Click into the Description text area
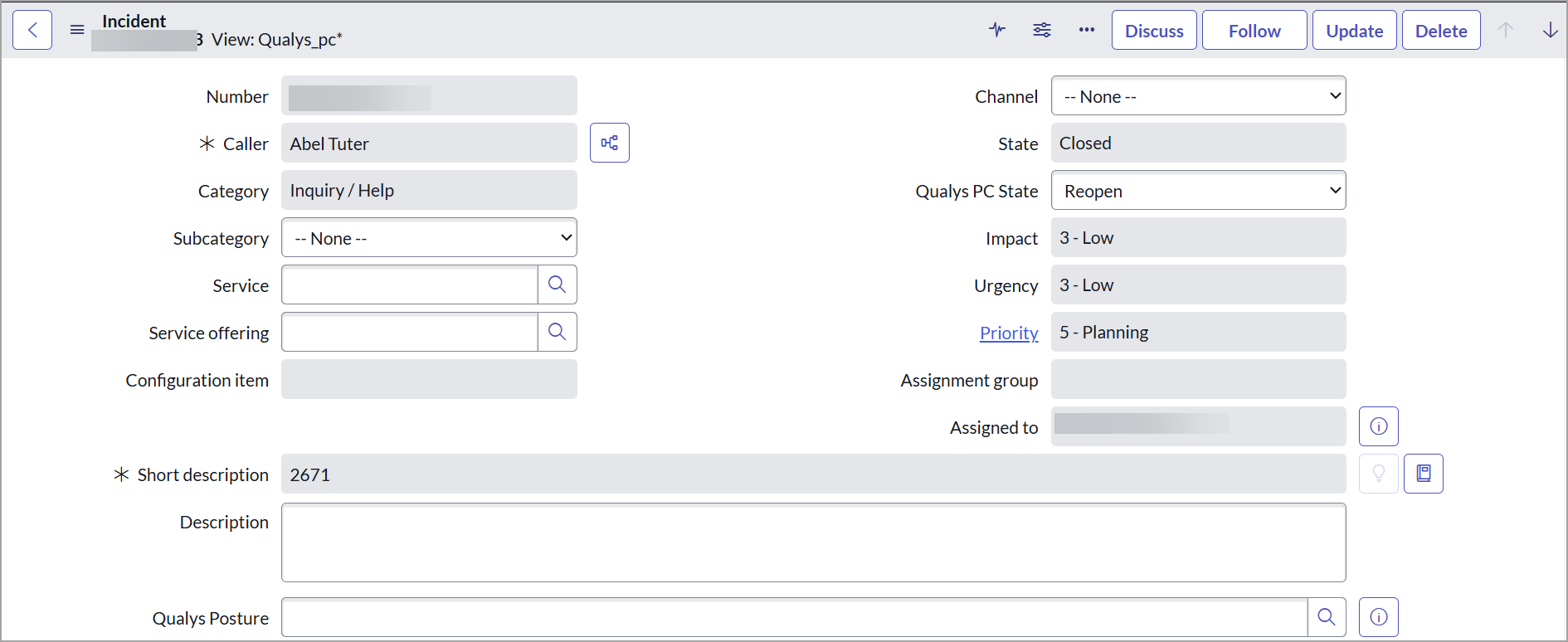 coord(813,542)
